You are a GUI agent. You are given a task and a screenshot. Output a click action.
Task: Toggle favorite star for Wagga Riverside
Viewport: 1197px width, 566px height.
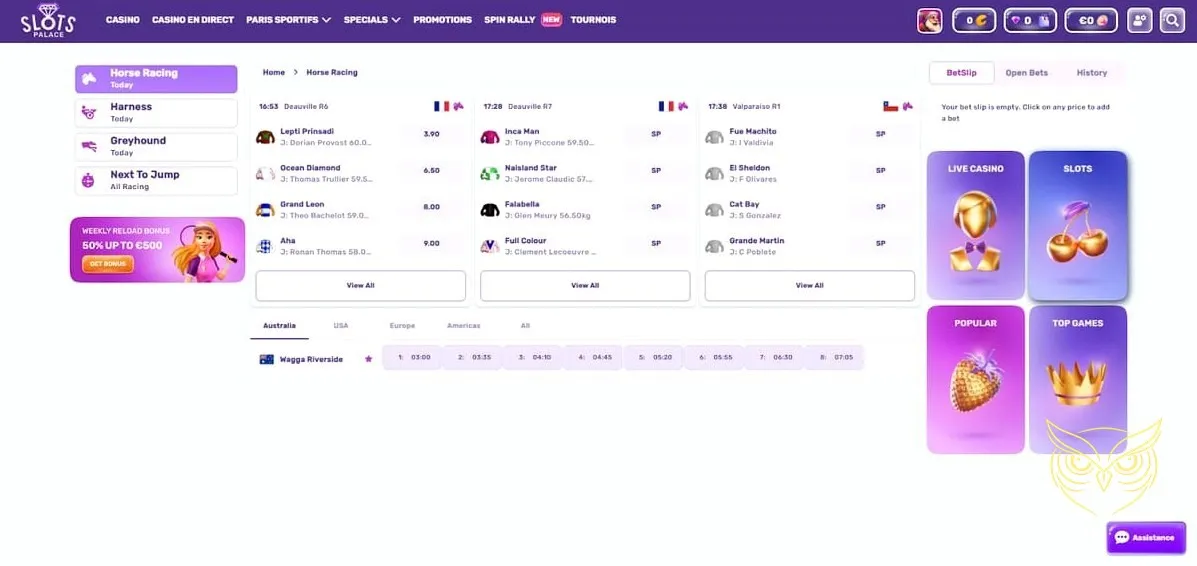coord(368,359)
